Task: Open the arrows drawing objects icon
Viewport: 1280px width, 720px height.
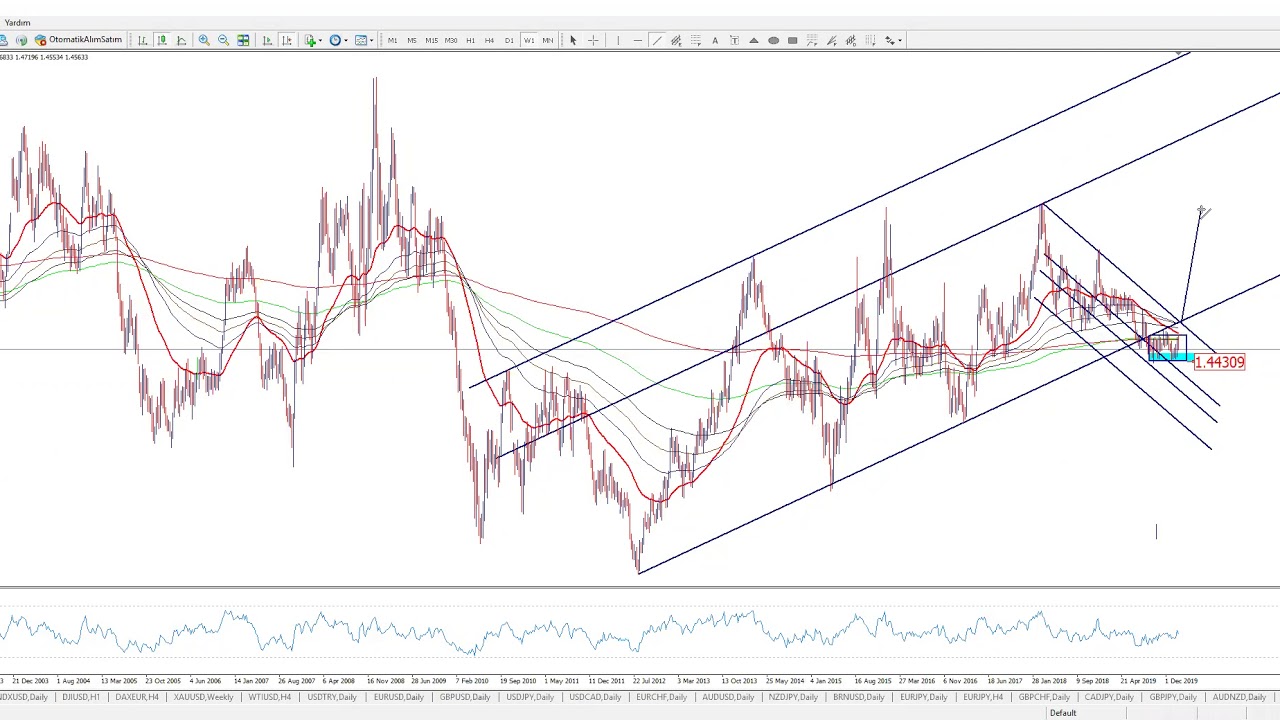Action: coord(889,40)
